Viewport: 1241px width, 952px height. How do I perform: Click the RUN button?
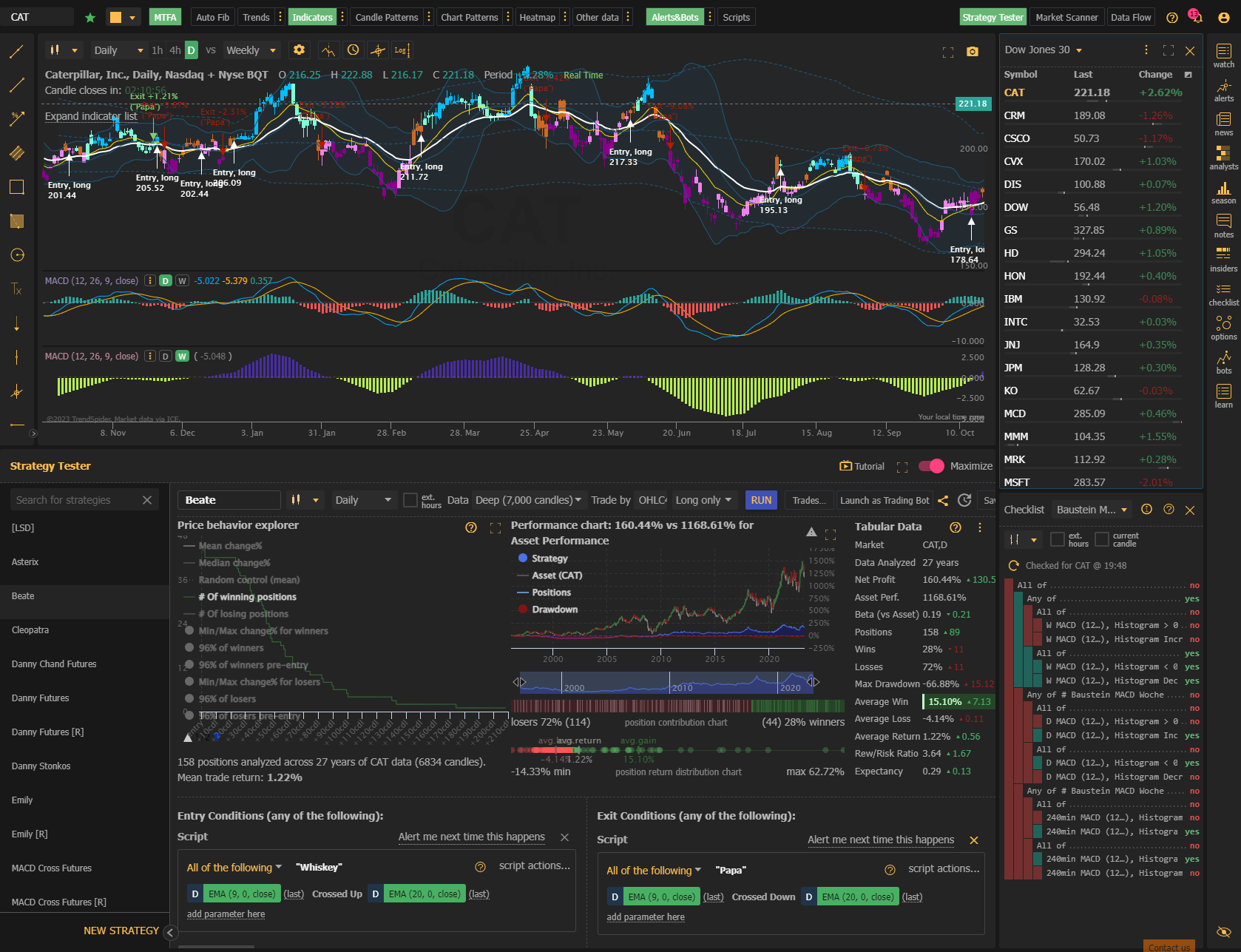pyautogui.click(x=761, y=500)
